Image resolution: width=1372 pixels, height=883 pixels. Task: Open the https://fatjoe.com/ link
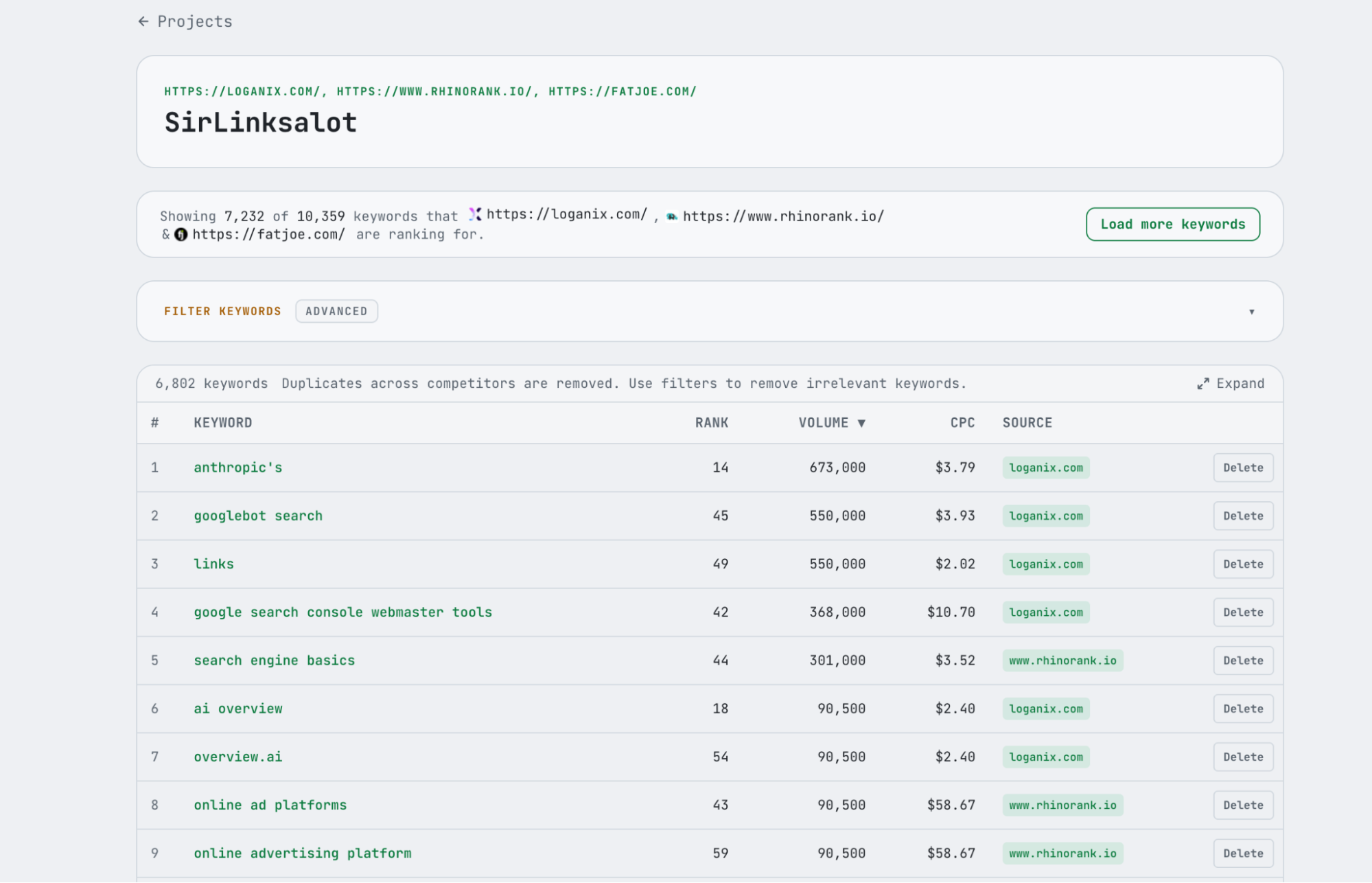click(268, 234)
